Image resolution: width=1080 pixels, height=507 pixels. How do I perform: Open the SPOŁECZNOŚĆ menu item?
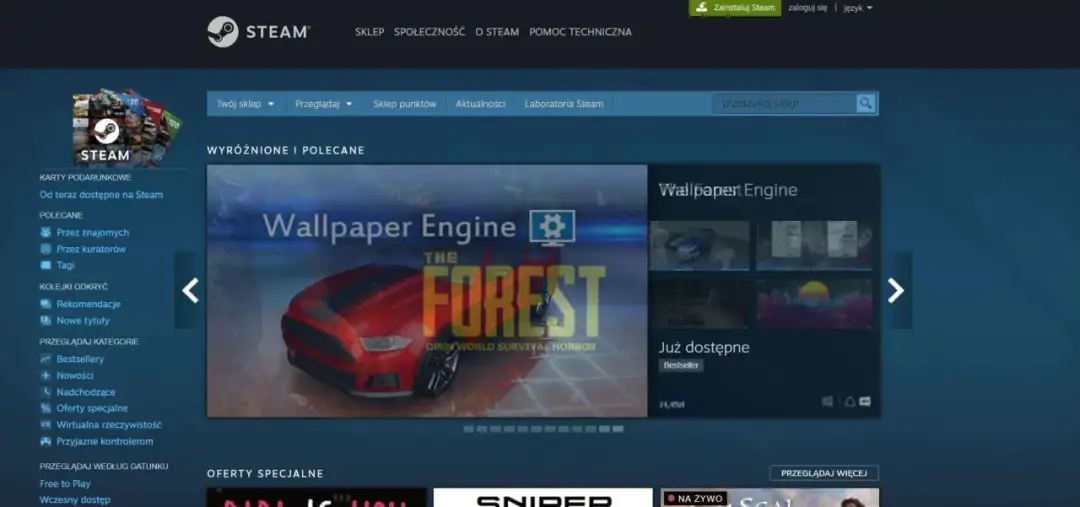coord(429,32)
